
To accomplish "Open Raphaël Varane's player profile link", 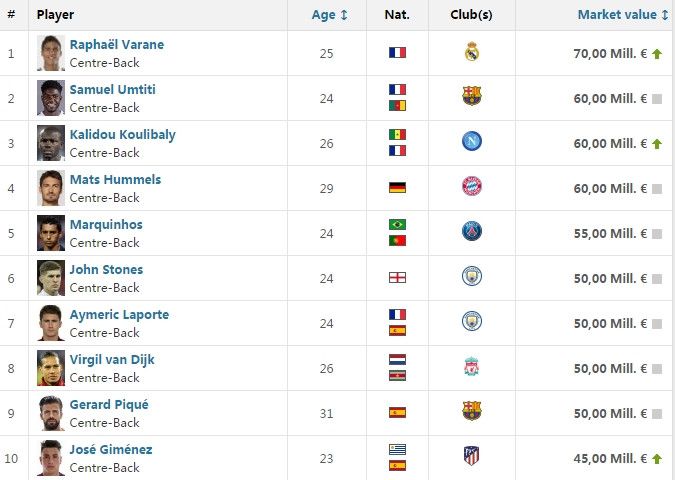I will [x=117, y=45].
